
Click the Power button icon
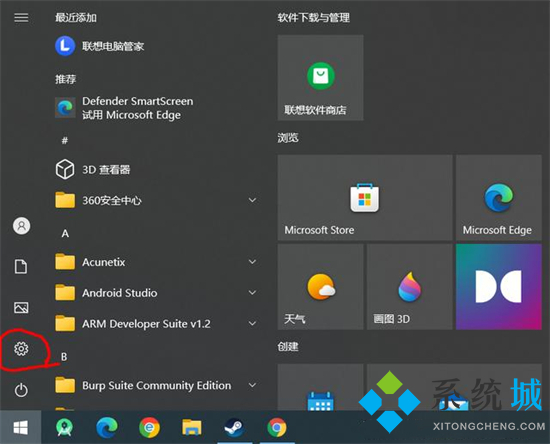point(21,390)
